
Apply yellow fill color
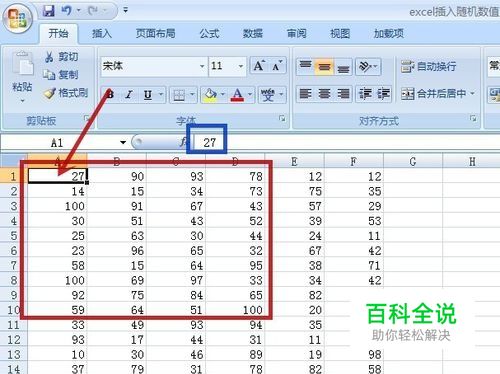click(210, 95)
